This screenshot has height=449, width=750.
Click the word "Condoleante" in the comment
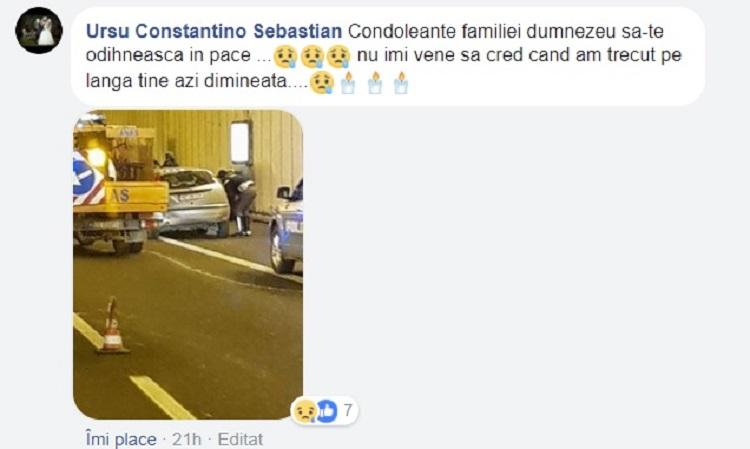coord(402,32)
